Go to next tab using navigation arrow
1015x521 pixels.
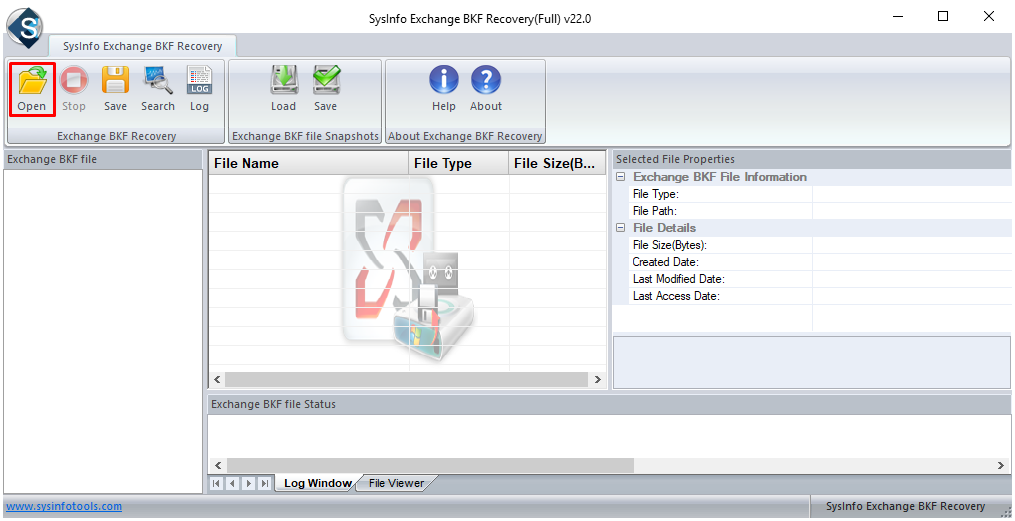249,483
